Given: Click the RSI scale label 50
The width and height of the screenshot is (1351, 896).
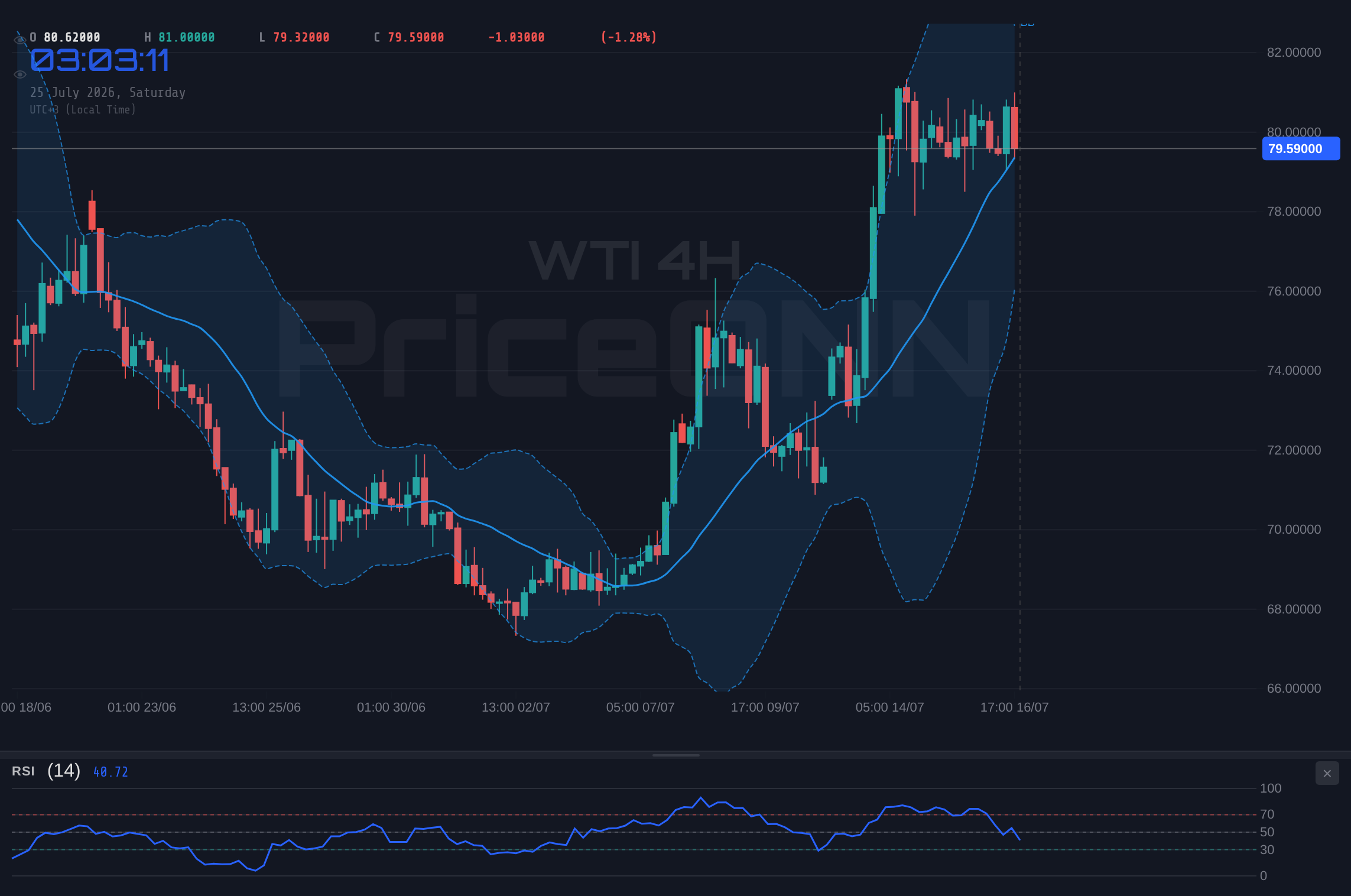Looking at the screenshot, I should tap(1267, 832).
